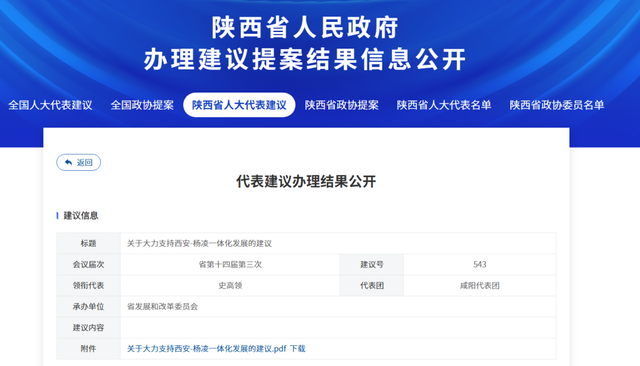Viewport: 640px width, 366px height.
Task: Click the 标题 label cell
Action: [88, 243]
